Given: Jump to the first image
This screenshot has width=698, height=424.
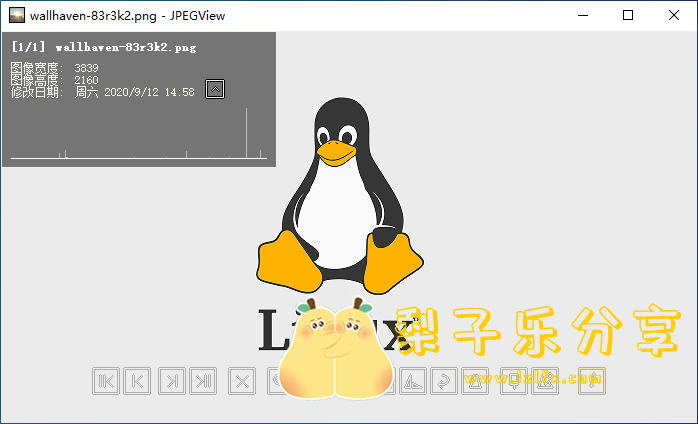Looking at the screenshot, I should click(106, 381).
